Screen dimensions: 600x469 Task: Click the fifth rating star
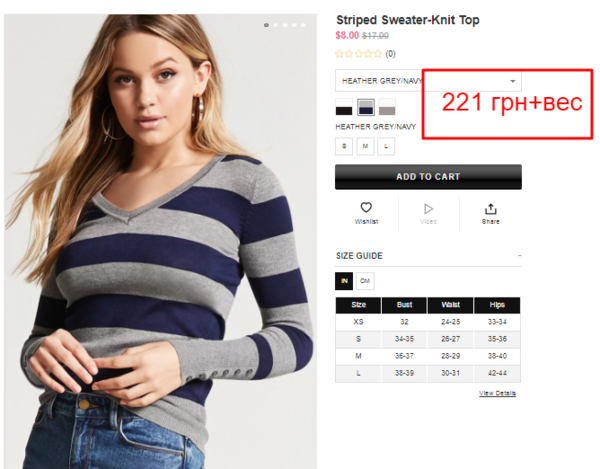377,54
